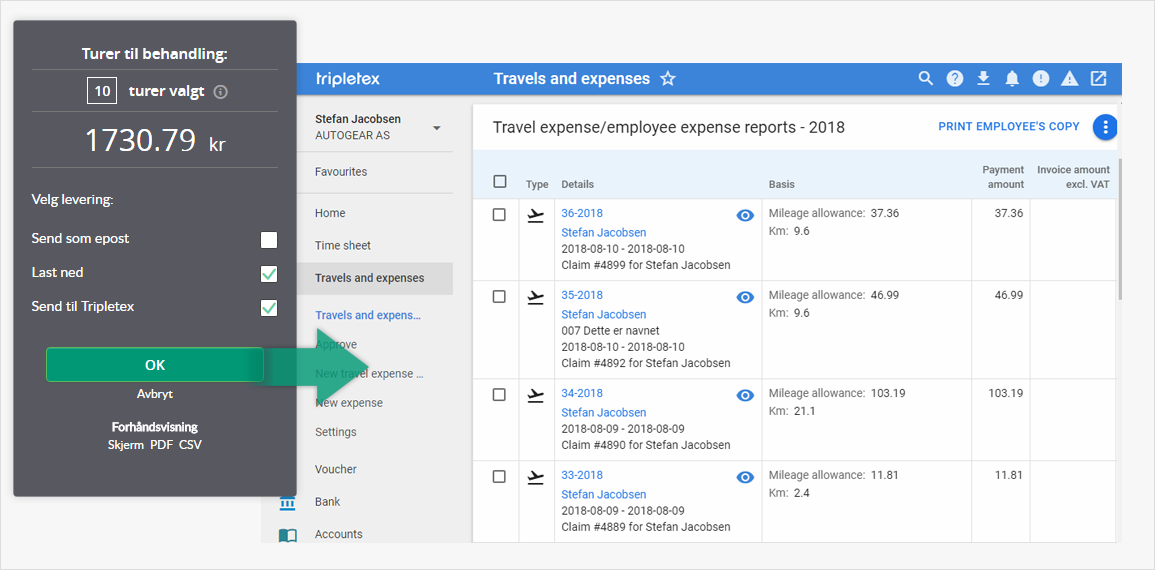The height and width of the screenshot is (570, 1155).
Task: Open the blue three-dot more menu
Action: click(1104, 127)
